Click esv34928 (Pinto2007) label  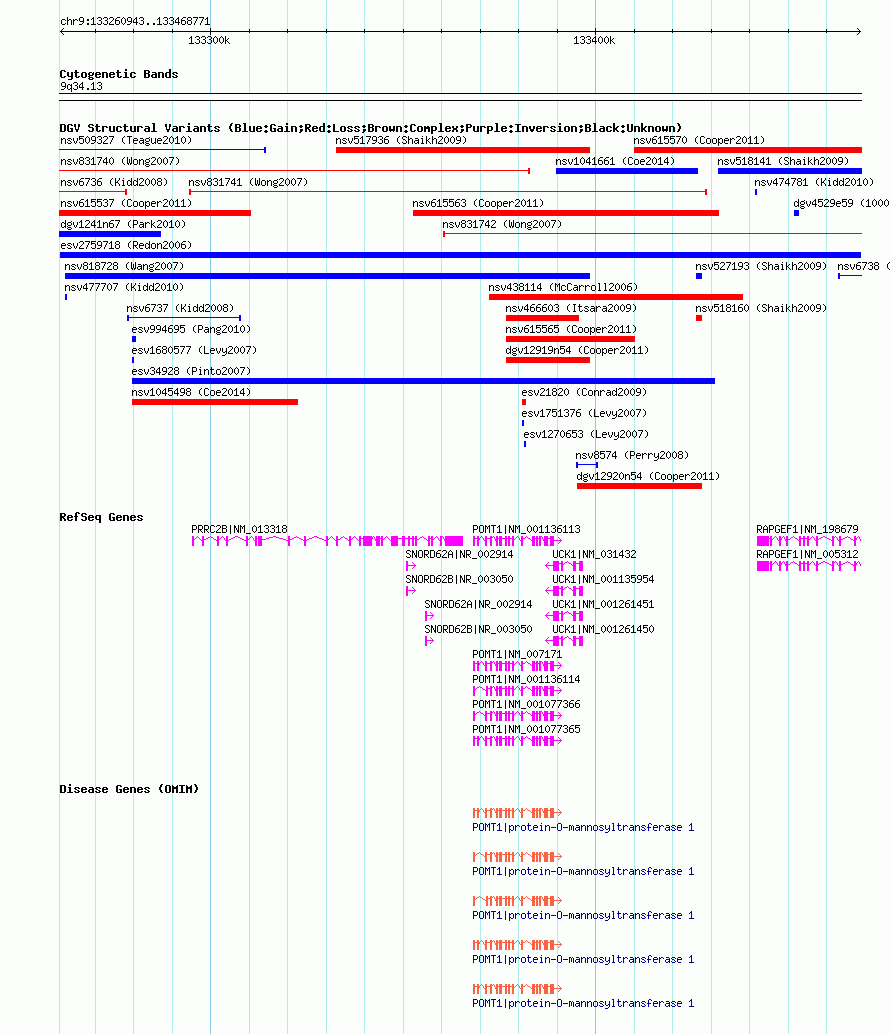coord(191,371)
